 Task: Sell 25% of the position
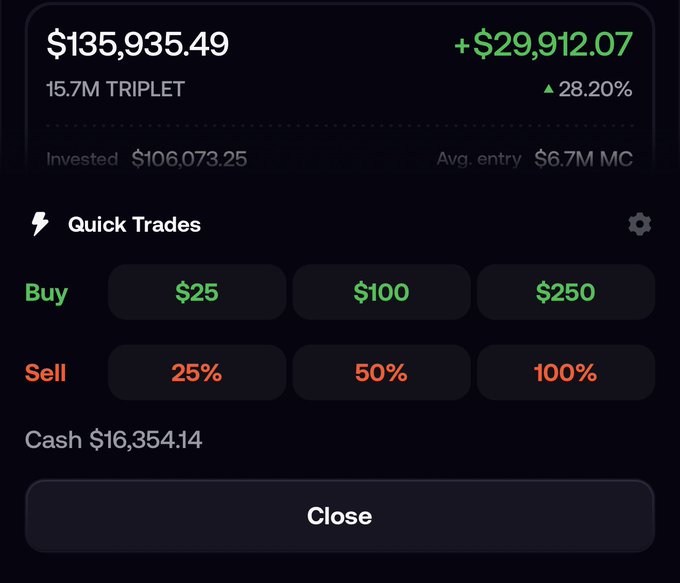click(197, 372)
